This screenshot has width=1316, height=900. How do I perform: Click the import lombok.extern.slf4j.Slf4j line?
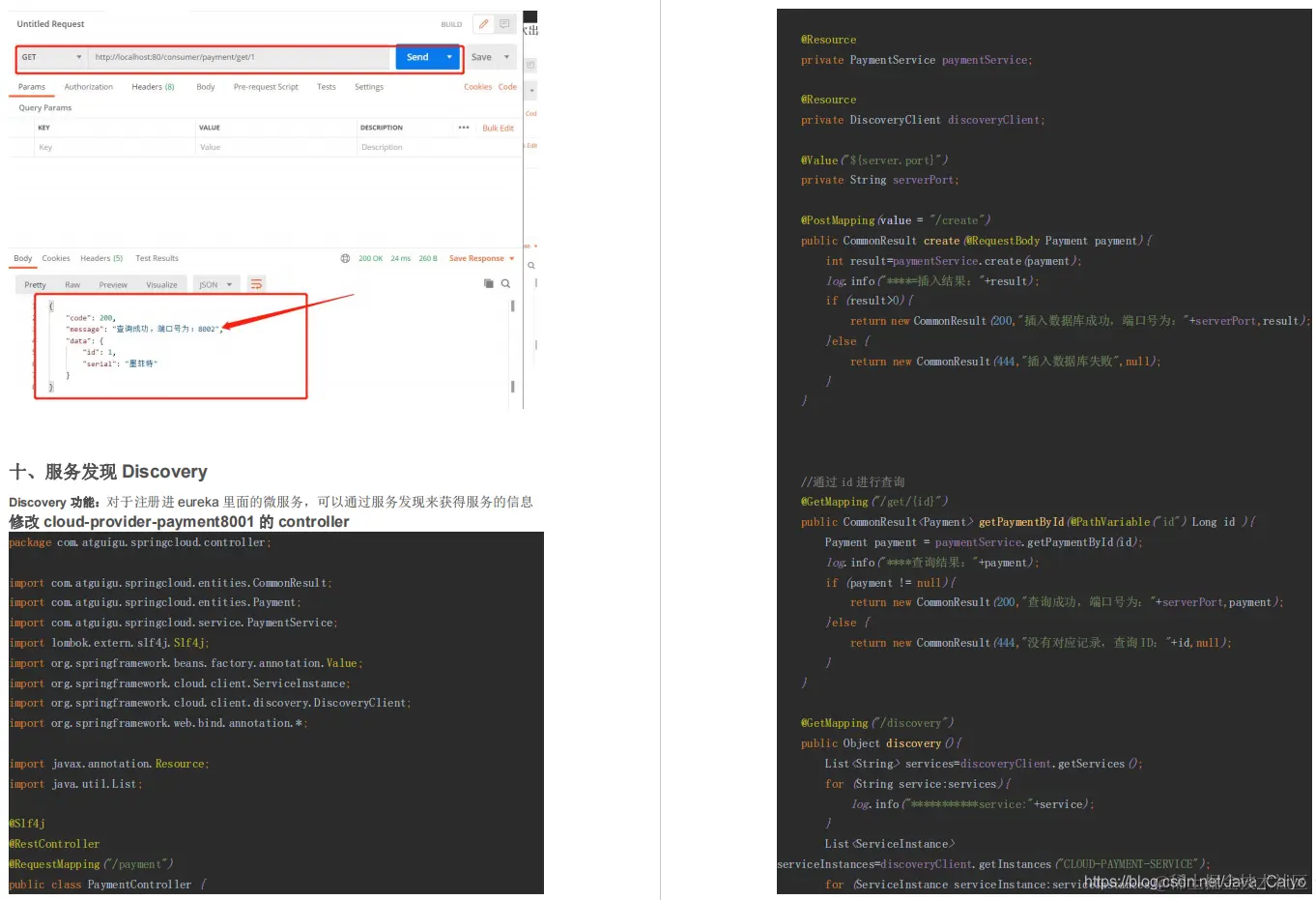(109, 643)
